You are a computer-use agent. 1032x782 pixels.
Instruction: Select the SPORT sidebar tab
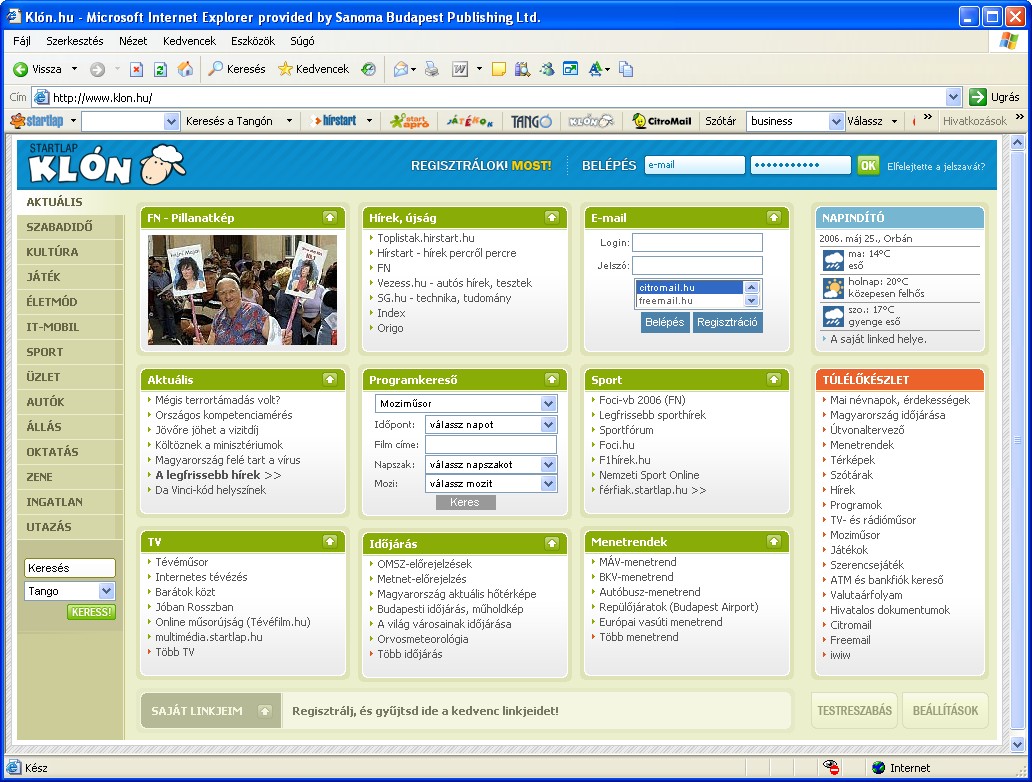[x=69, y=352]
